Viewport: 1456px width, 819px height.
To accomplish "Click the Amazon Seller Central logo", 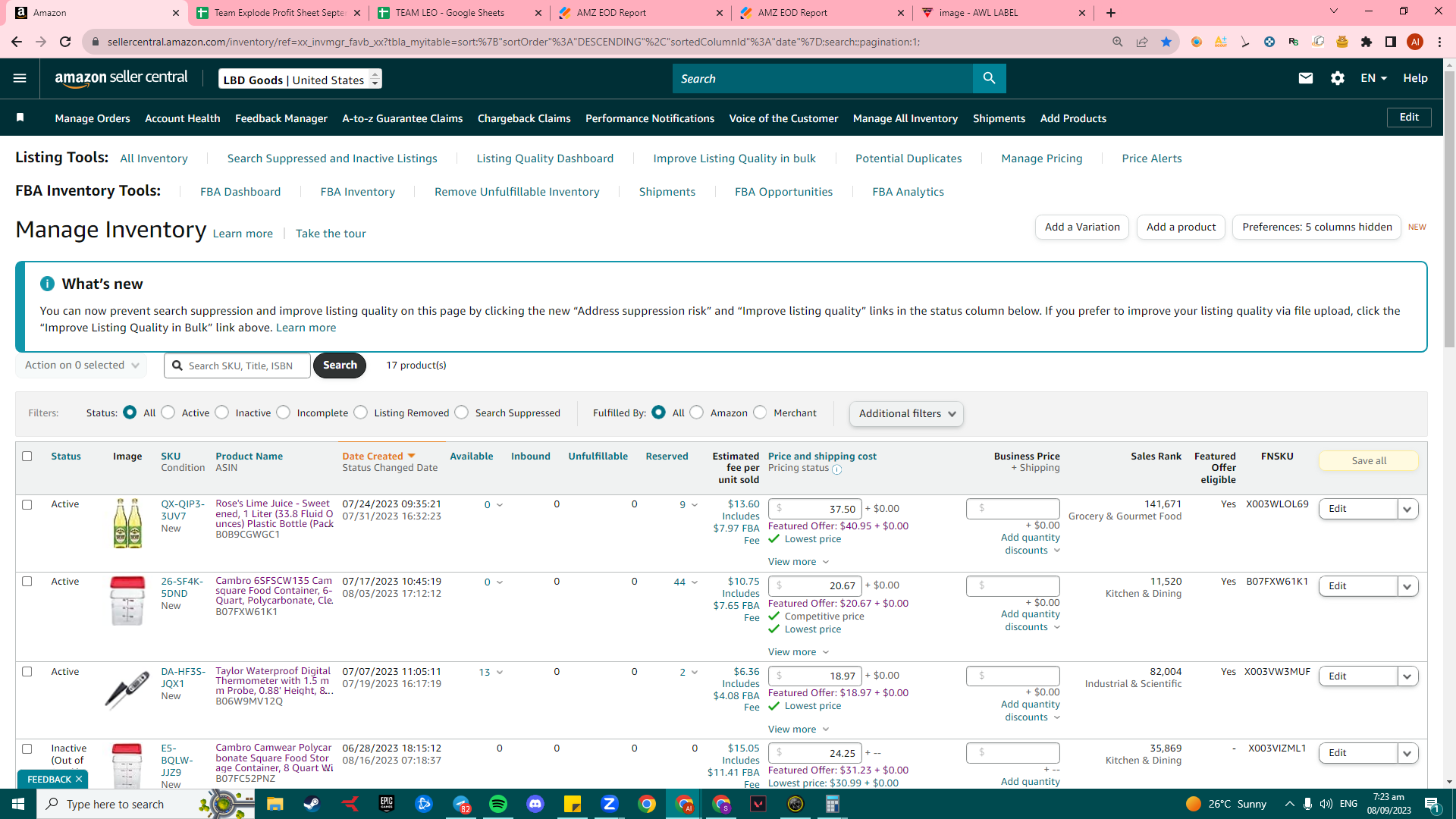I will click(121, 78).
